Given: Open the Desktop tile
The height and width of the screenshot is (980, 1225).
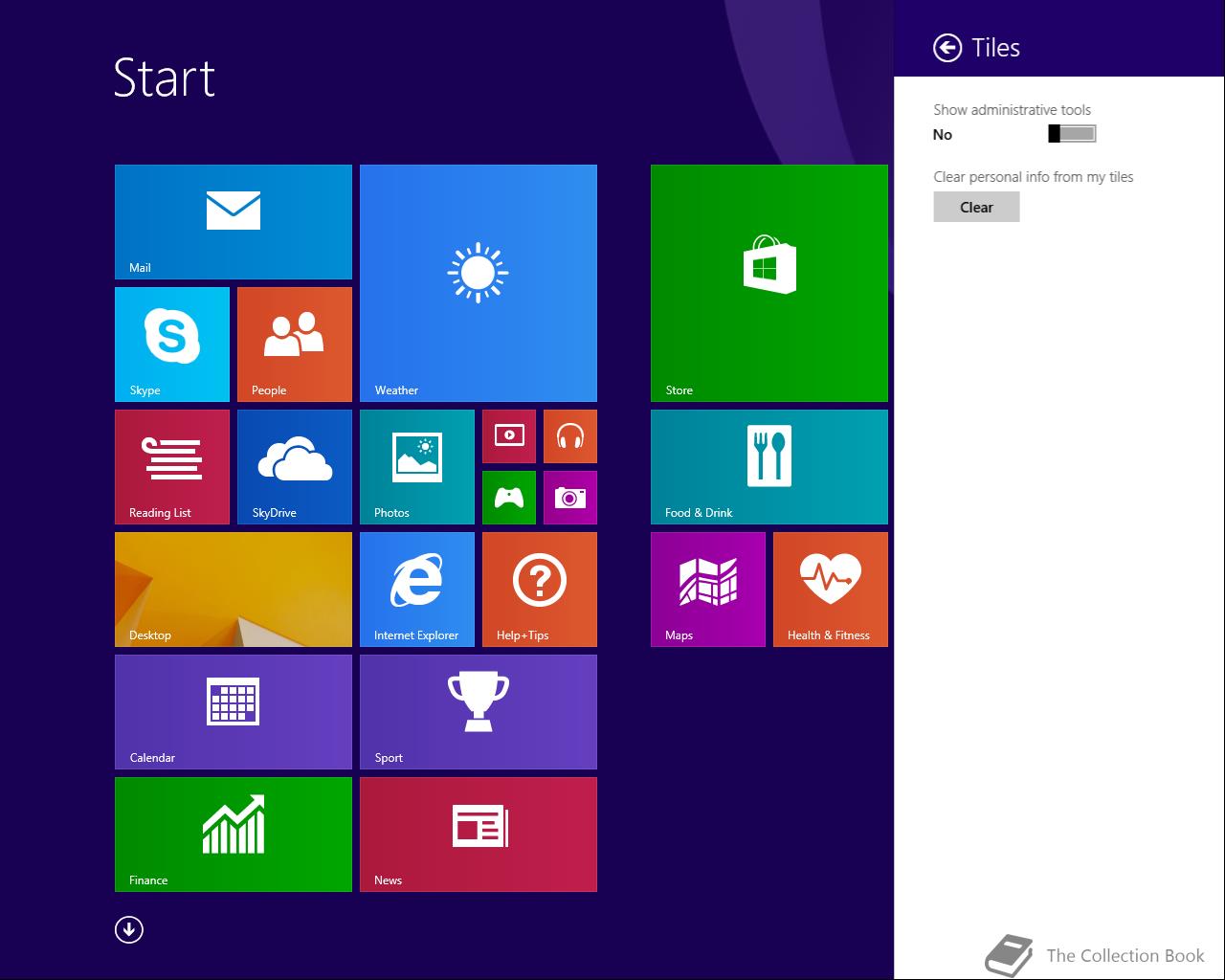Looking at the screenshot, I should [234, 590].
